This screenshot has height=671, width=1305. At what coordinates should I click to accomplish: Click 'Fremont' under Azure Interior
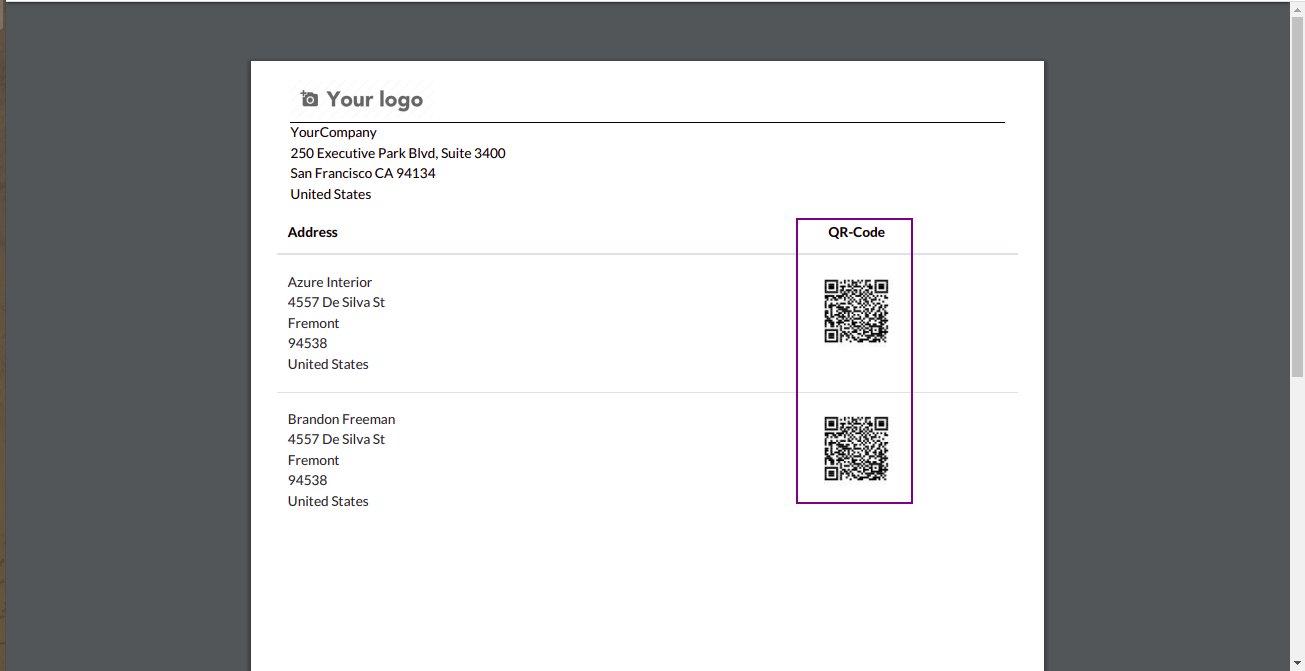(314, 323)
